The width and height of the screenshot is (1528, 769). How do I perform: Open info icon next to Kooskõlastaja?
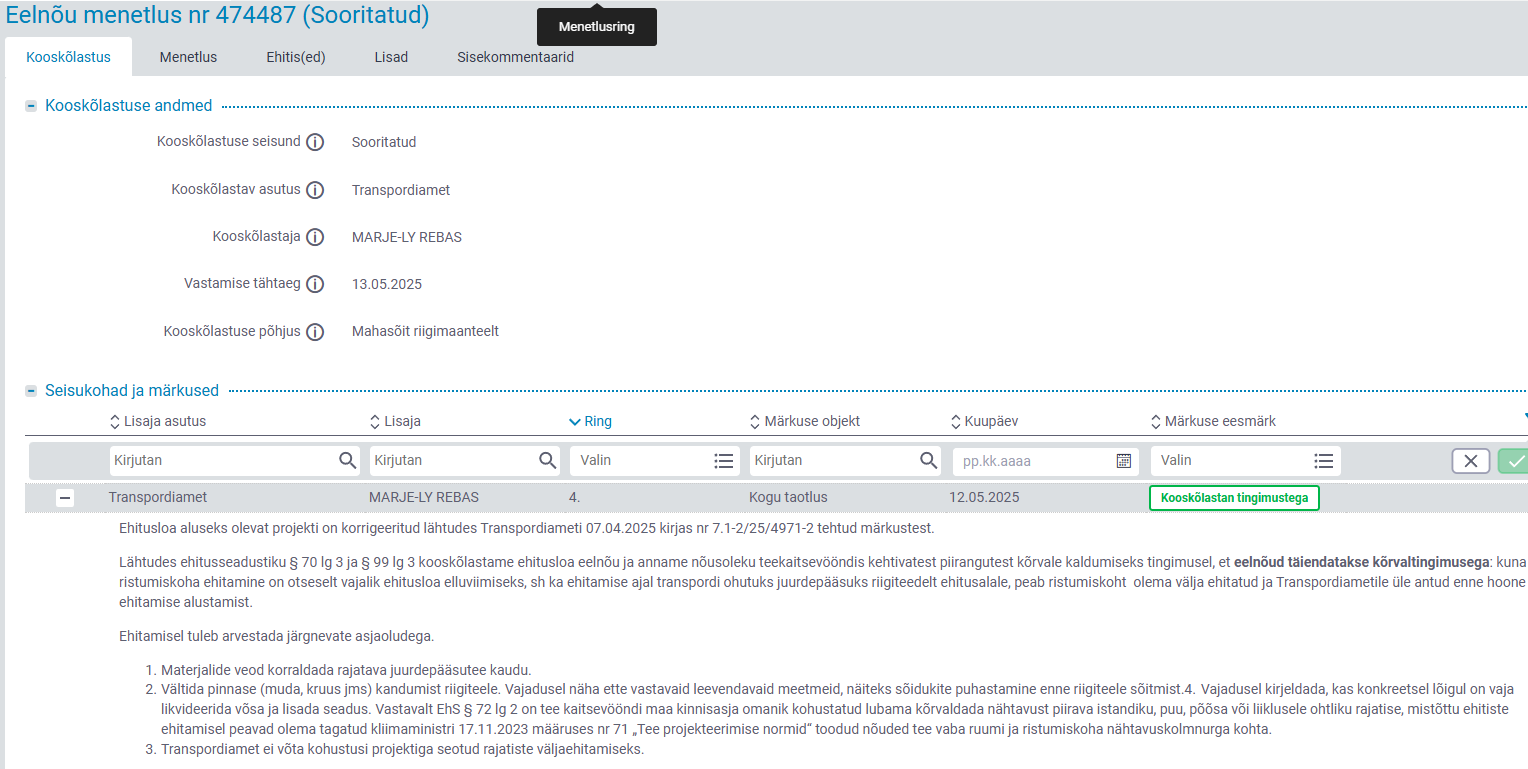pyautogui.click(x=315, y=237)
